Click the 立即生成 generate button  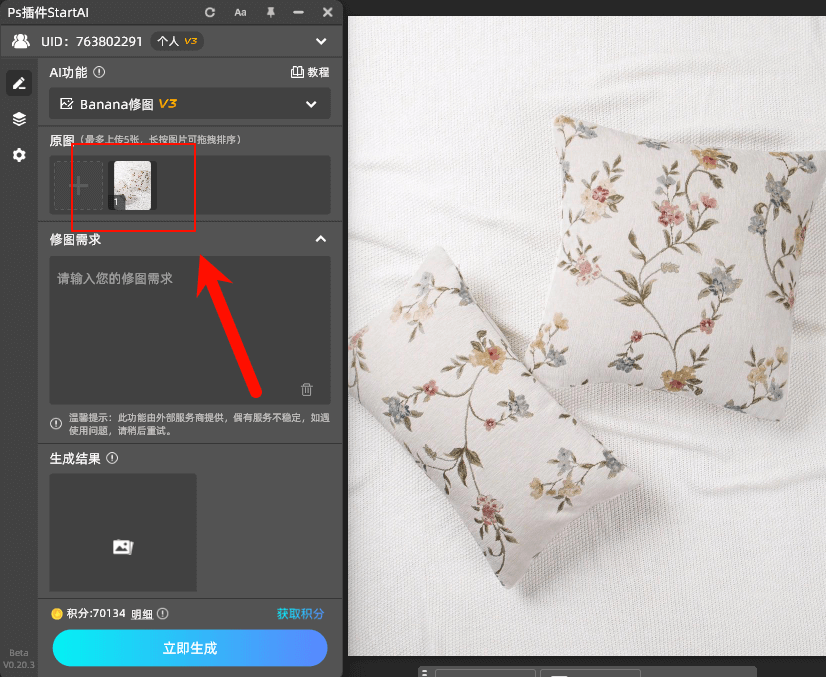(x=189, y=648)
